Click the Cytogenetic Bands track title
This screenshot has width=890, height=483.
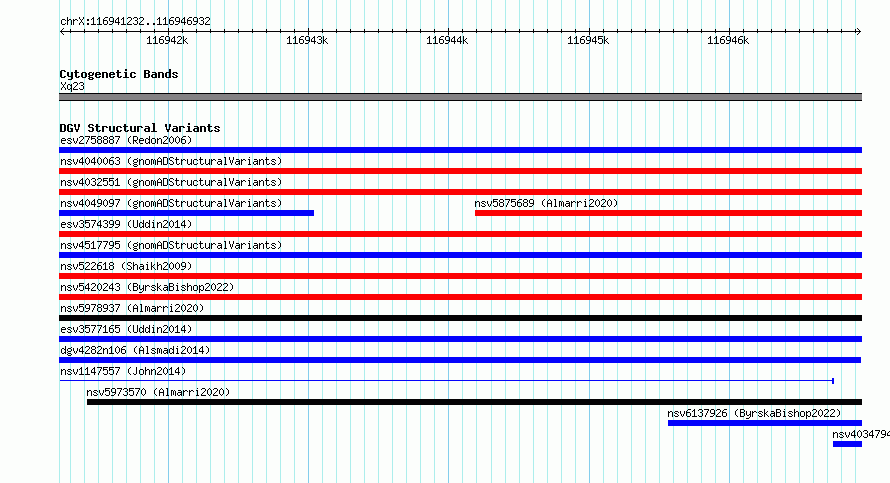click(x=119, y=74)
